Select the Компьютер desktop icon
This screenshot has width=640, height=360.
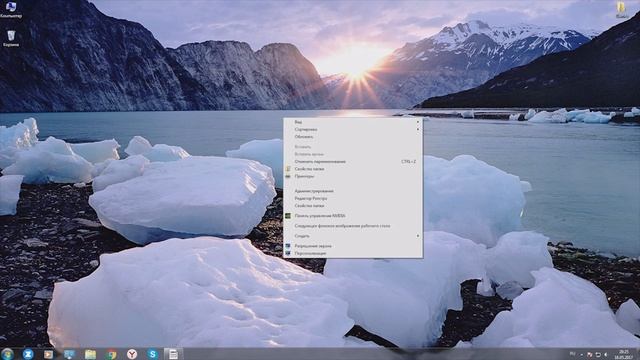(11, 9)
